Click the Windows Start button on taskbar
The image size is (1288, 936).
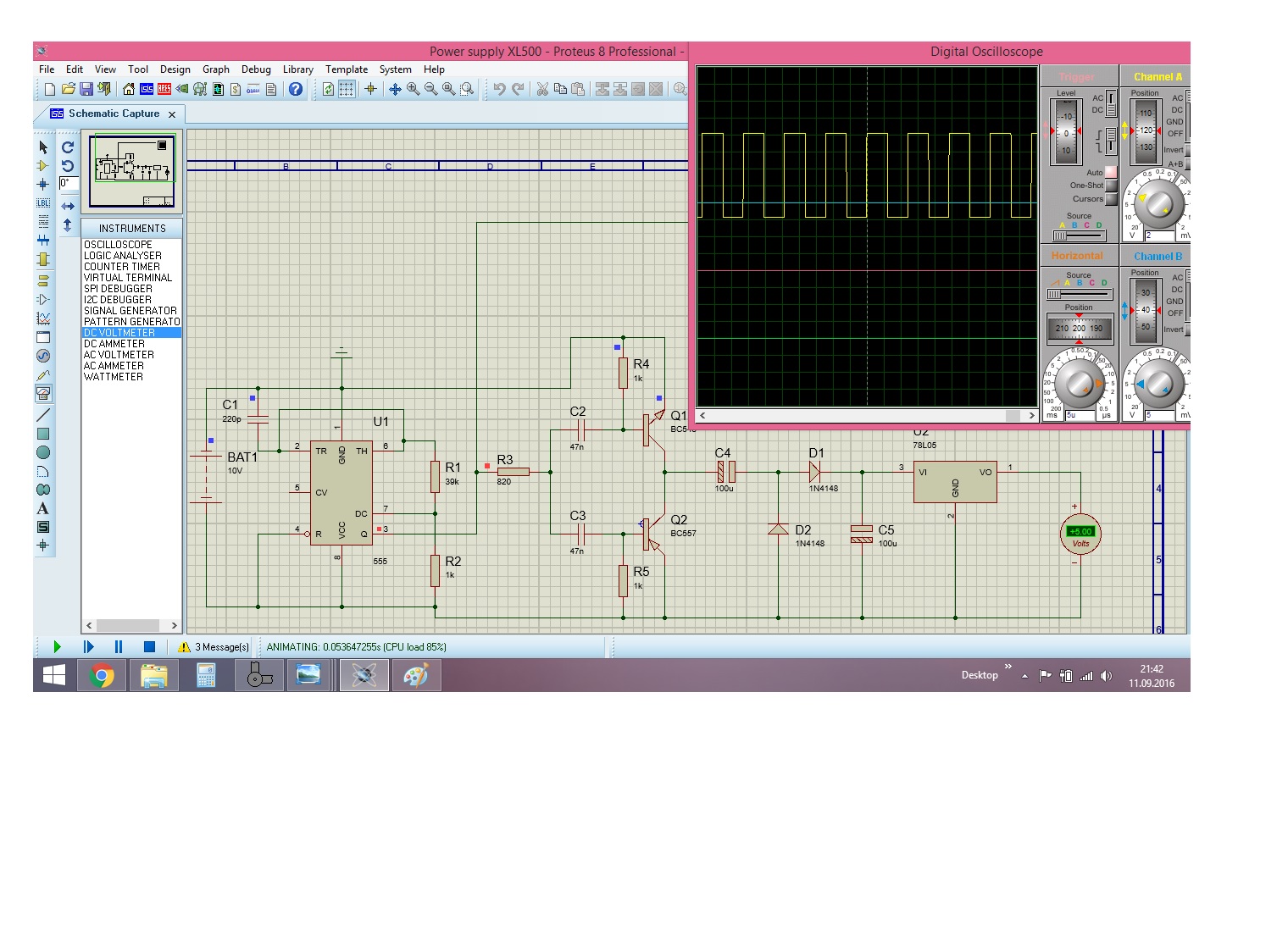click(x=54, y=675)
